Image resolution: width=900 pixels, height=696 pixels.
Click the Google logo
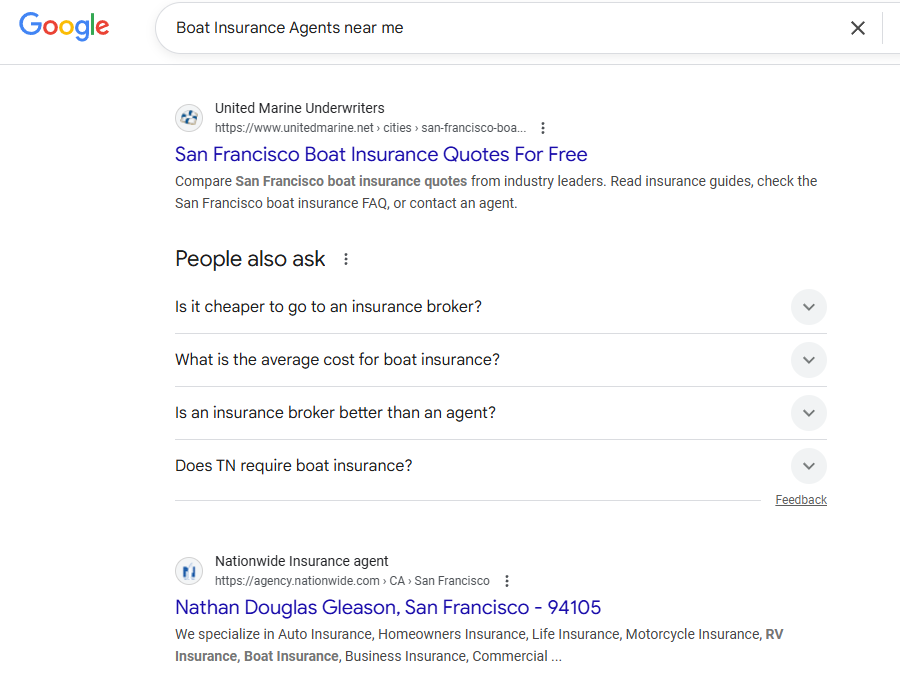tap(64, 27)
